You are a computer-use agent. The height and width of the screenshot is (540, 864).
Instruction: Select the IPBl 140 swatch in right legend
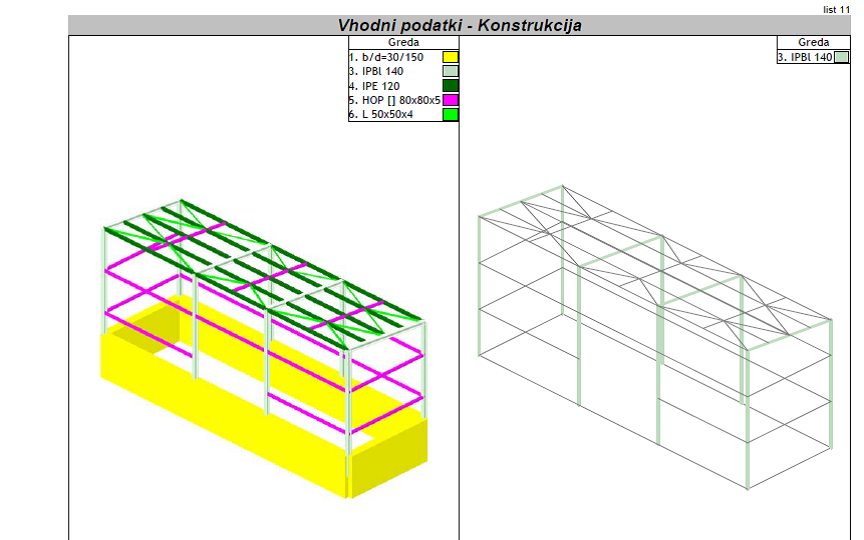click(x=842, y=58)
